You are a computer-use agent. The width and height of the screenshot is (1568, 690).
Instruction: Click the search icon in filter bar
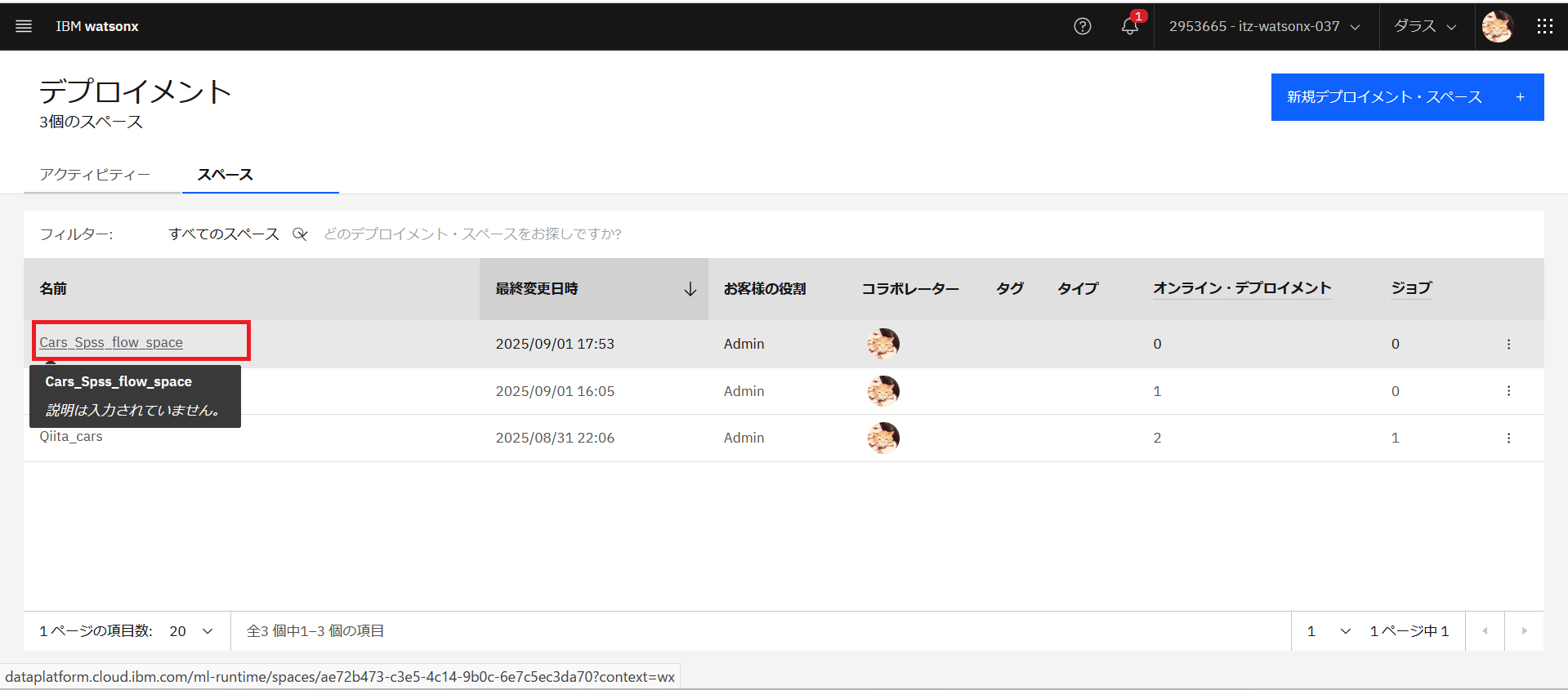(x=301, y=234)
